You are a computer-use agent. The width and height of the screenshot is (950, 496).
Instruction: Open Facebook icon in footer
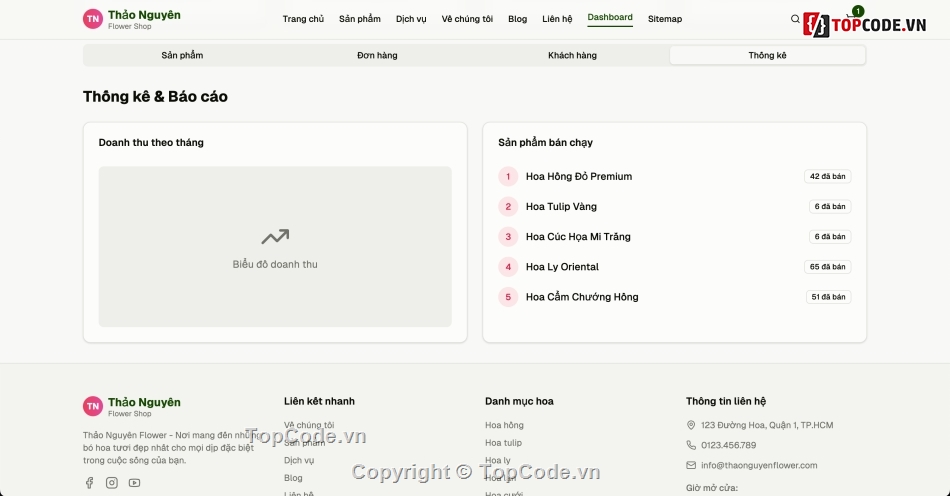tap(89, 483)
